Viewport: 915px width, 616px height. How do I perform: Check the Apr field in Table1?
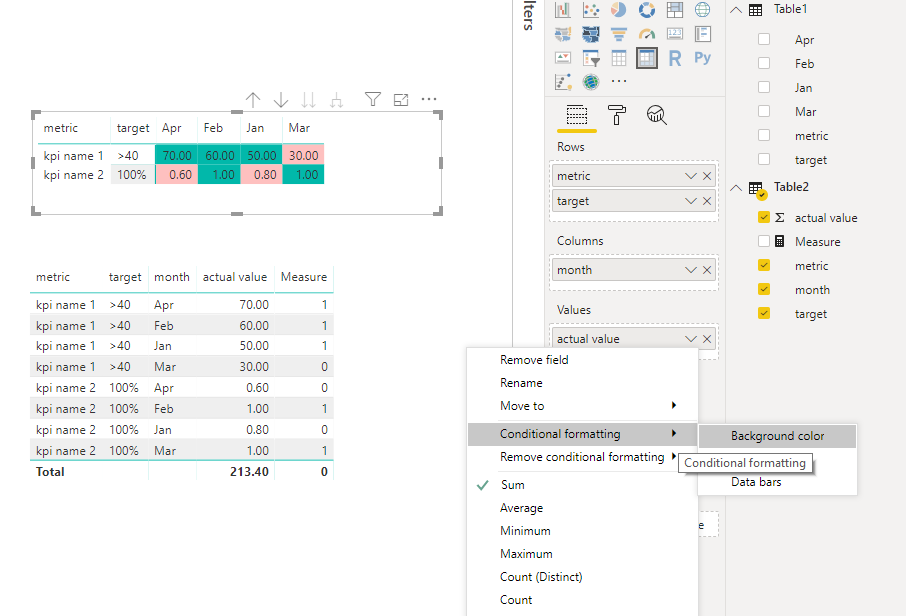764,39
